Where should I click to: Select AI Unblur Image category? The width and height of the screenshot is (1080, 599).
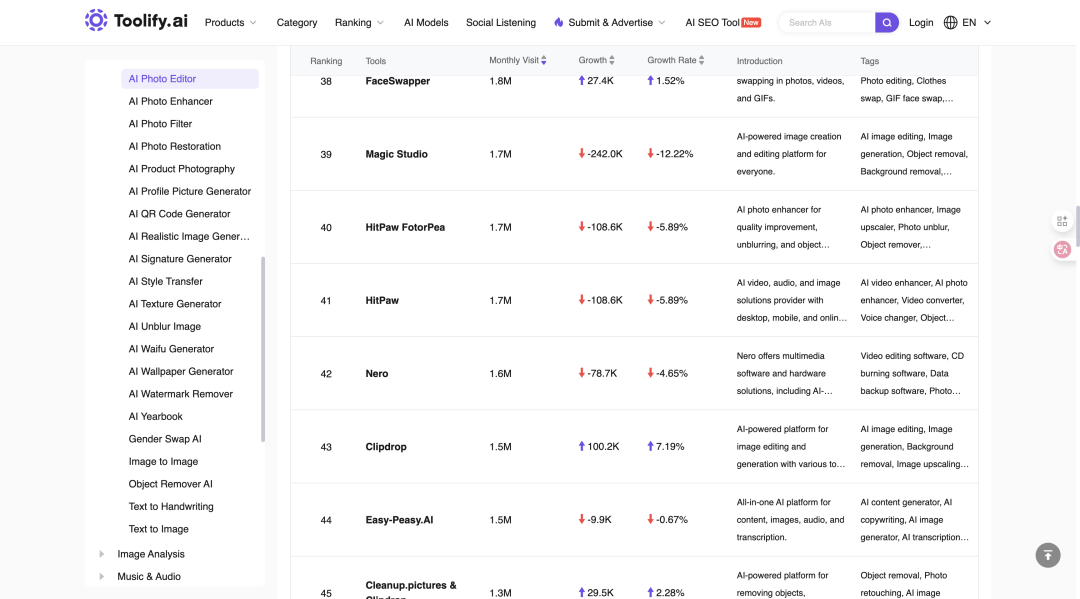point(165,326)
